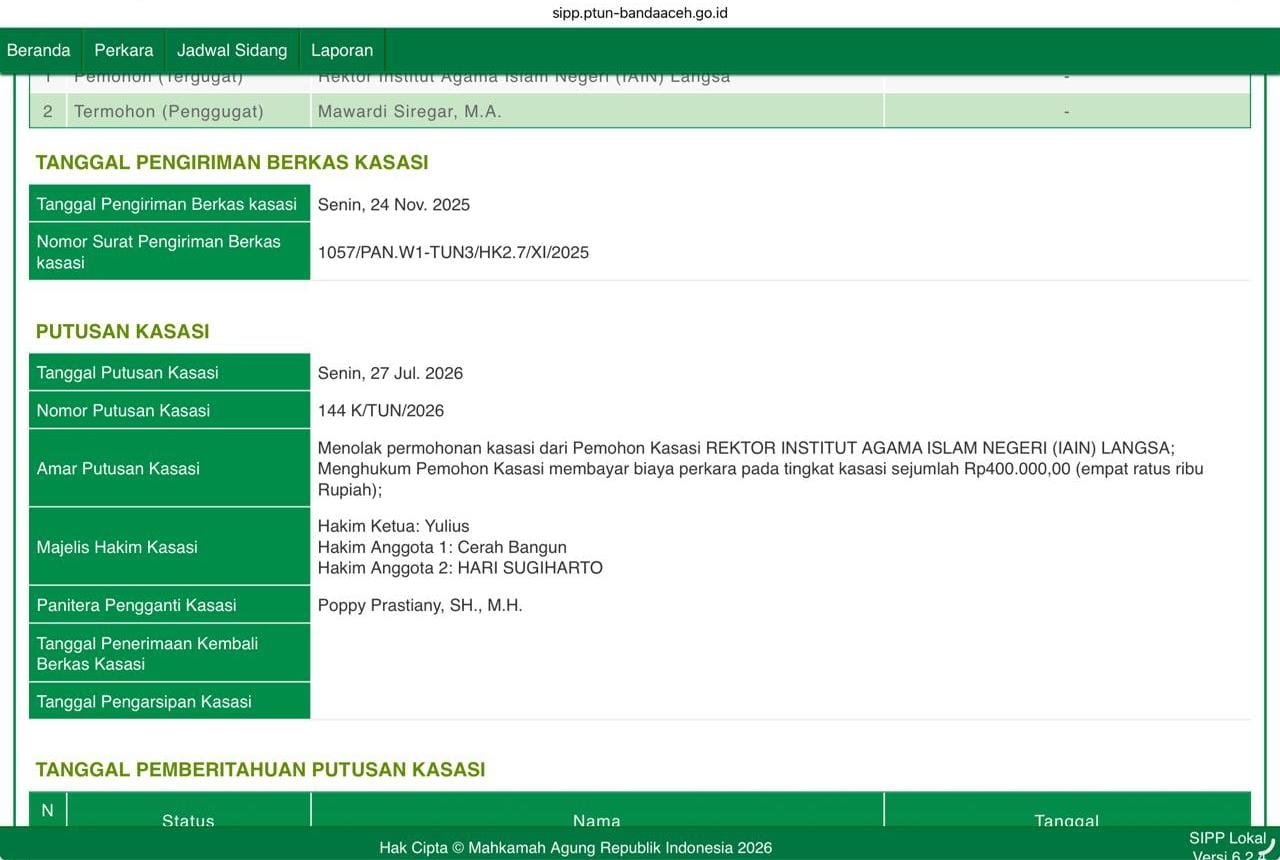Select the 'Majelis Hakim Kasasi' label

pyautogui.click(x=169, y=547)
